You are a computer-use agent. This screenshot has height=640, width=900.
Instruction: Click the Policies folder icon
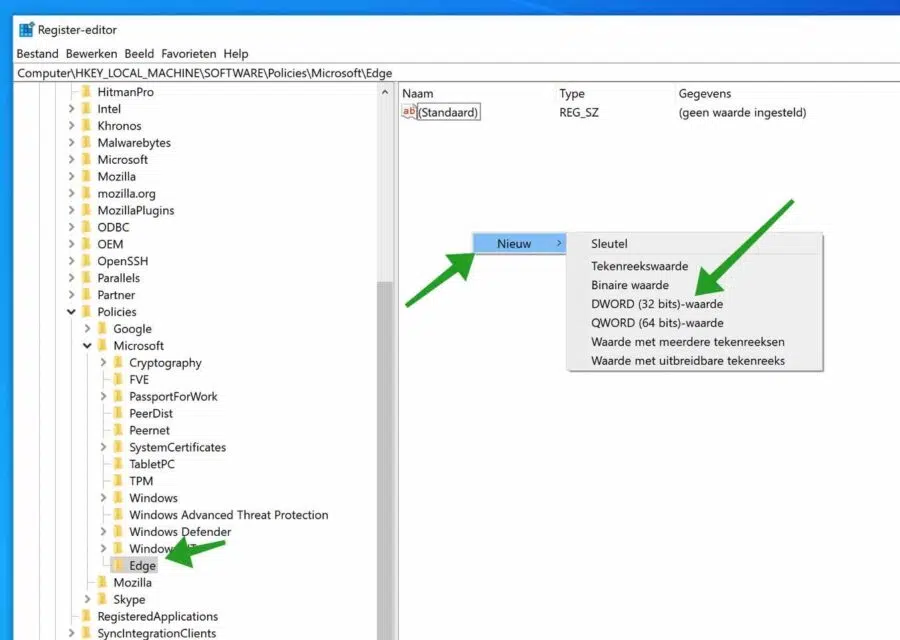(x=87, y=312)
